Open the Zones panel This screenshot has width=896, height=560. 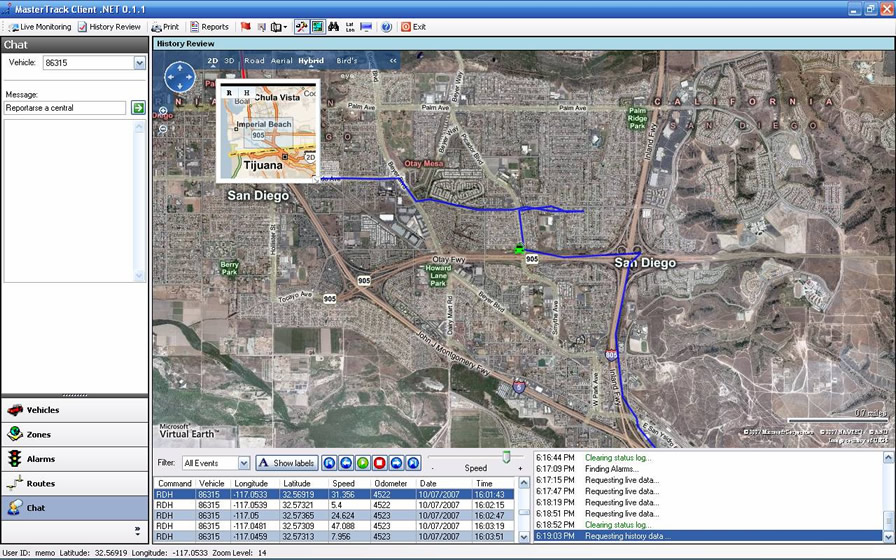pyautogui.click(x=75, y=435)
